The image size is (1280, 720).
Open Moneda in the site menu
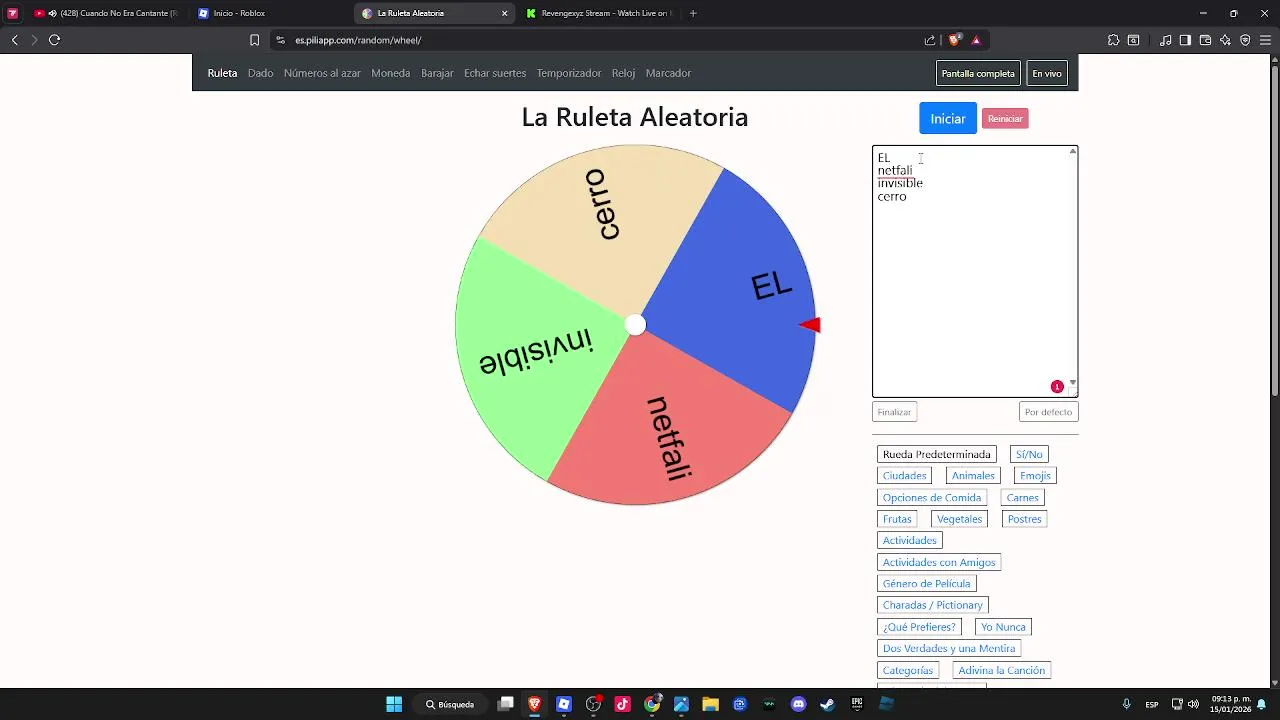click(390, 73)
